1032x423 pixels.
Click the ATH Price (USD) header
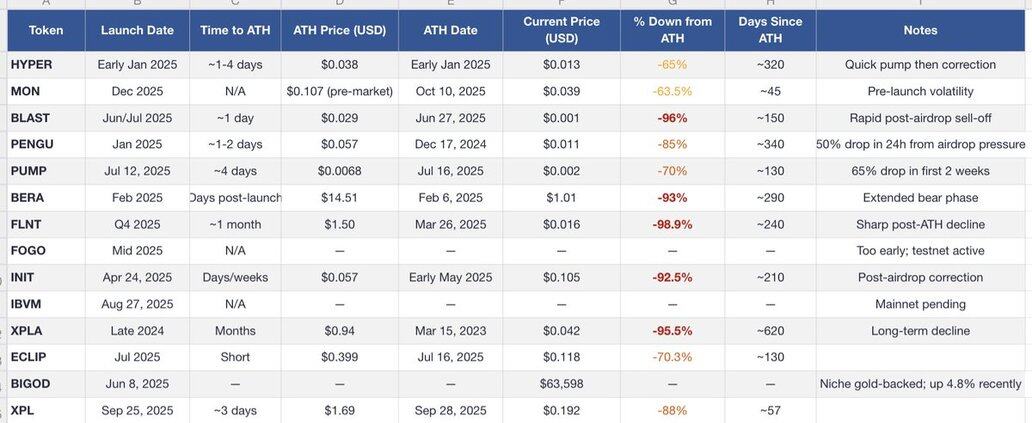click(x=339, y=30)
